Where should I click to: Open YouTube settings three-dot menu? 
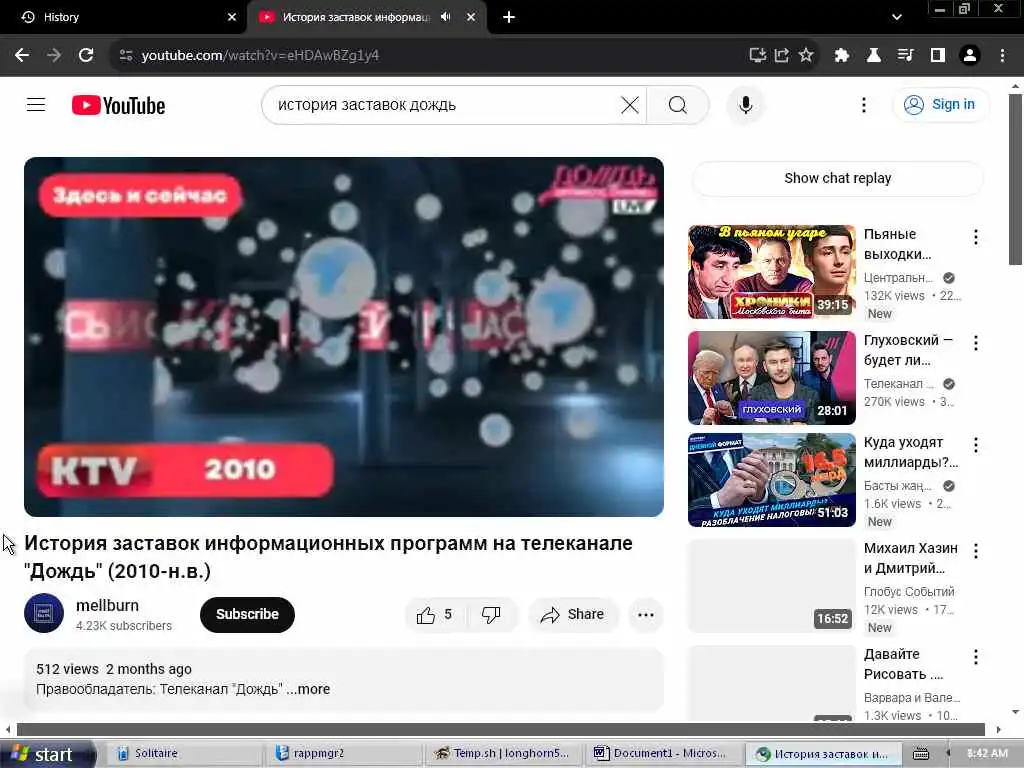click(x=863, y=105)
